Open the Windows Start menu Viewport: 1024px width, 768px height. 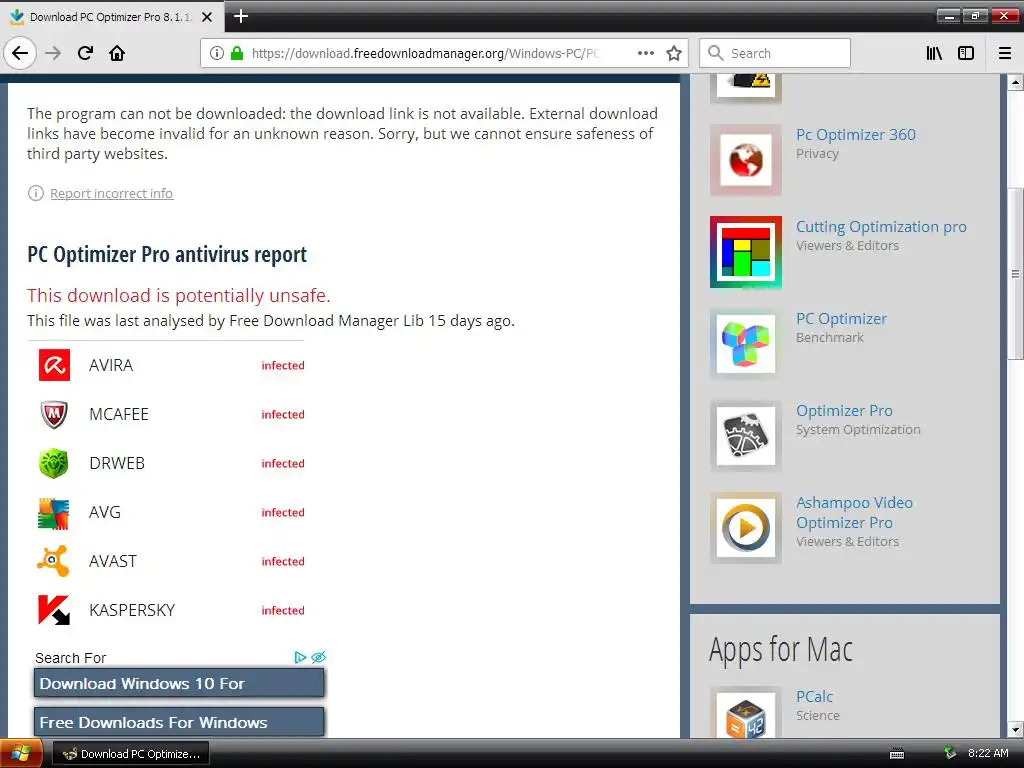click(x=21, y=753)
